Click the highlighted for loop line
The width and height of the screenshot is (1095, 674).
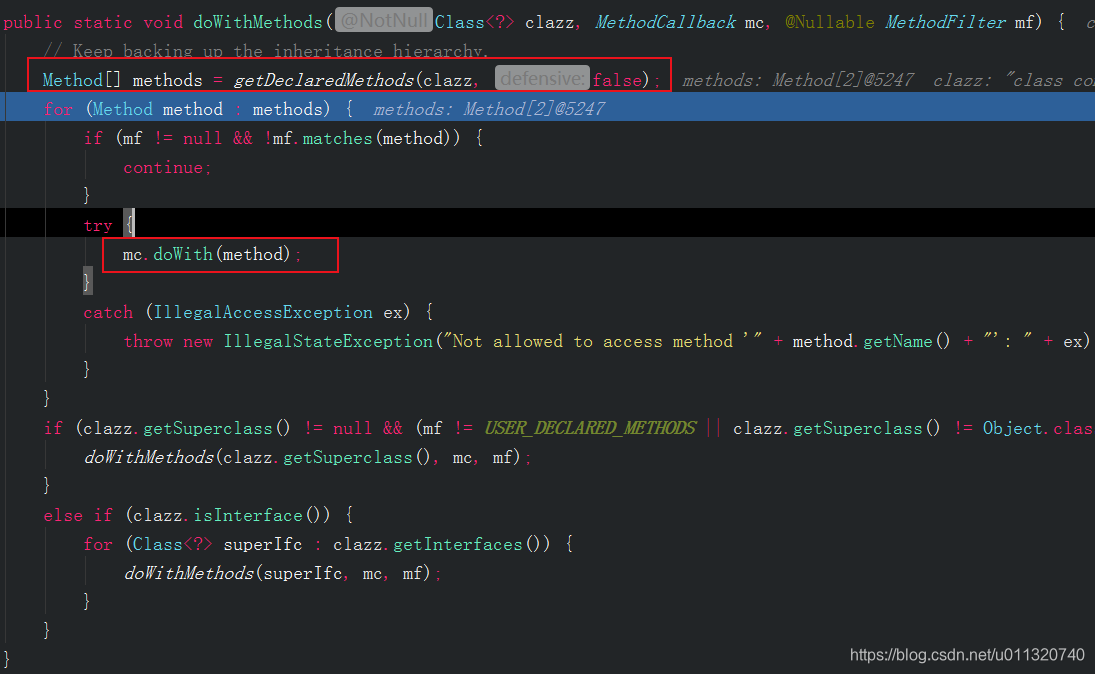(200, 108)
